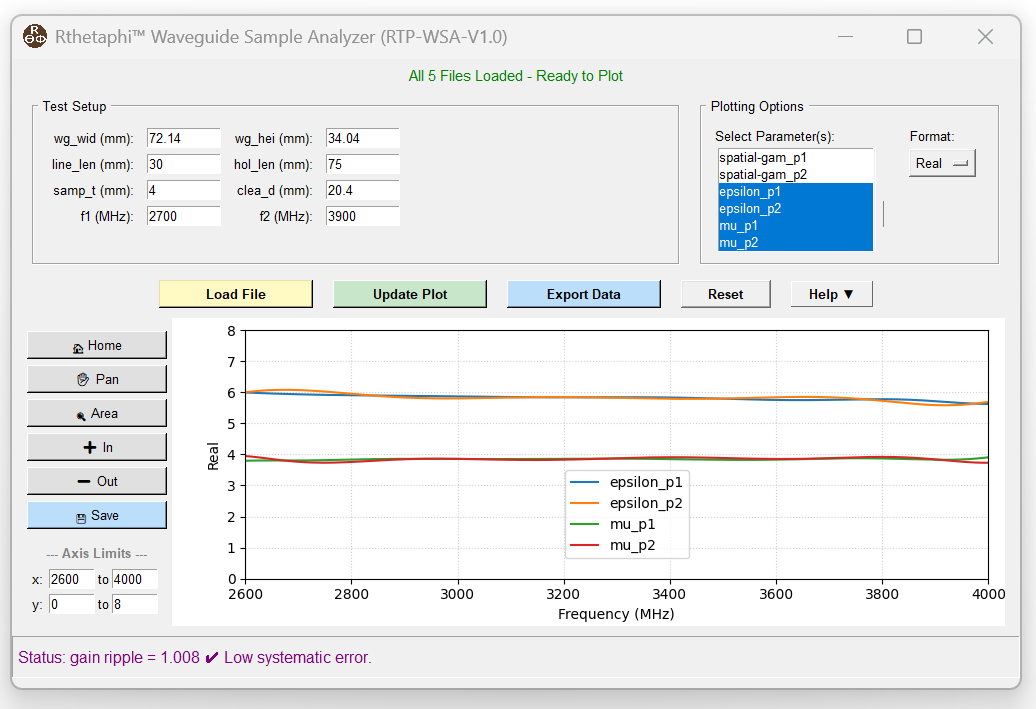Click epsilon_p1 entry in plot legend

point(626,482)
